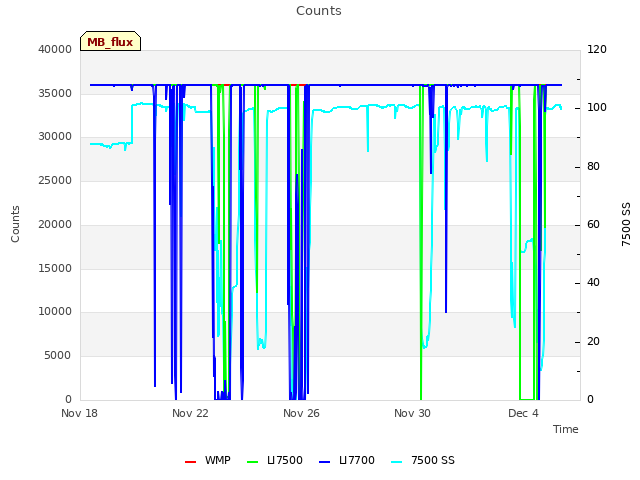The image size is (640, 480).
Task: Select the LI7500 legend entry
Action: (275, 460)
